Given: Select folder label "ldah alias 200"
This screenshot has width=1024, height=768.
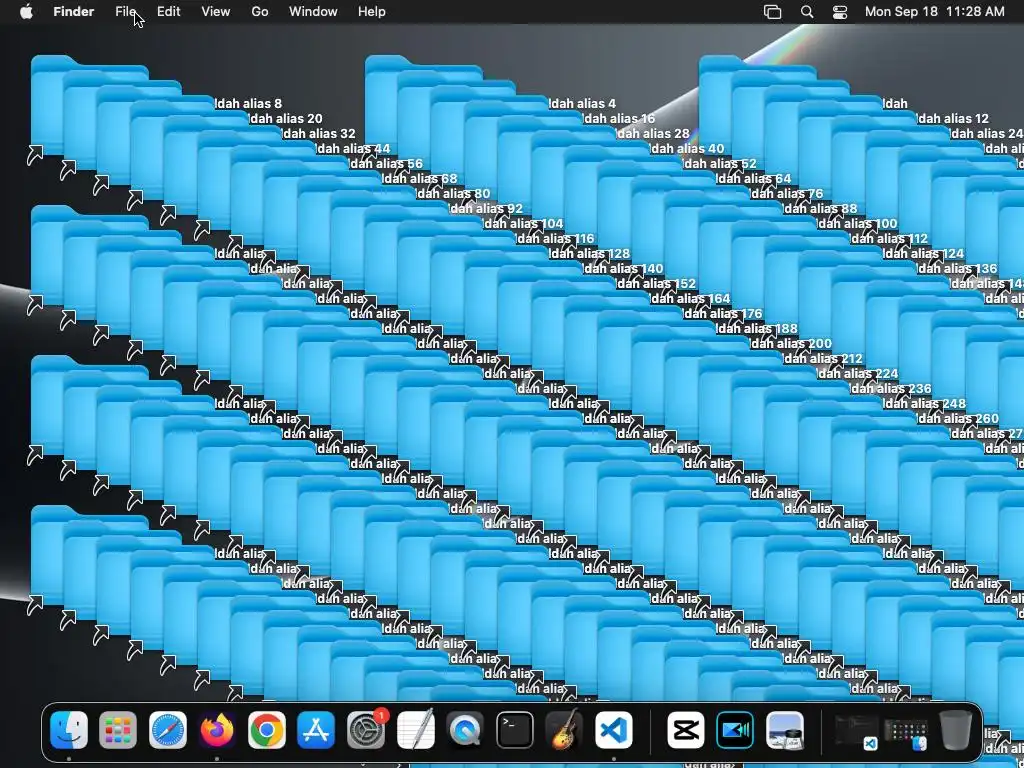Looking at the screenshot, I should (x=791, y=344).
